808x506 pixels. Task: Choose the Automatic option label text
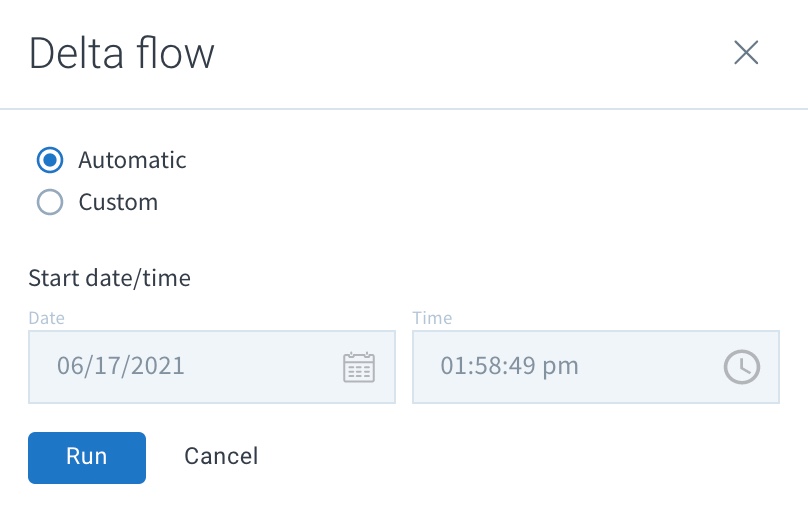click(x=132, y=160)
